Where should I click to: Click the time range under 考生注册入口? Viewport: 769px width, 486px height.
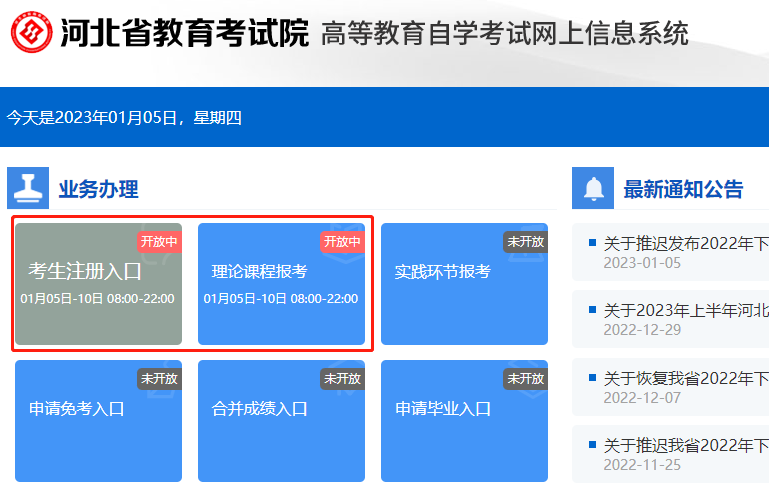[97, 299]
